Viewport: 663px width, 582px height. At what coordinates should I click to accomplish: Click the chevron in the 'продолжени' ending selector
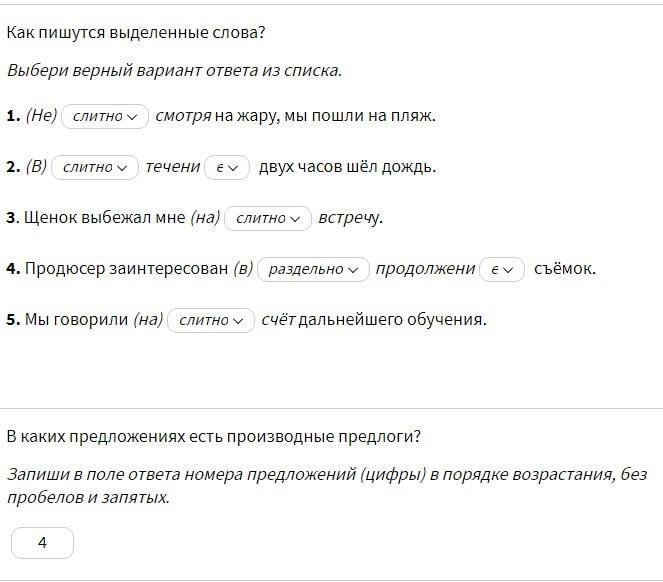(508, 270)
